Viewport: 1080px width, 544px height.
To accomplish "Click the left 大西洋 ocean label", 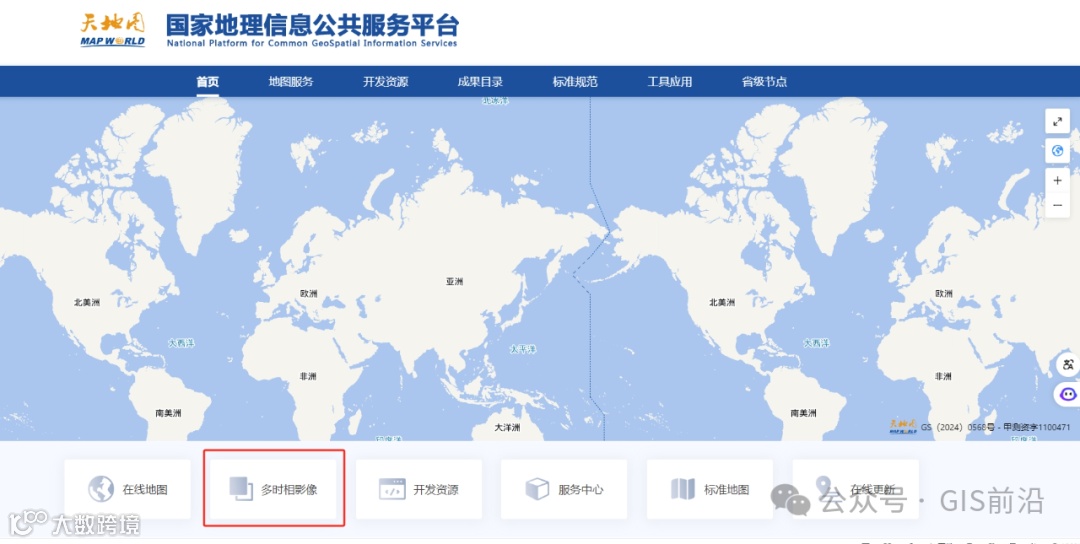I will 181,343.
